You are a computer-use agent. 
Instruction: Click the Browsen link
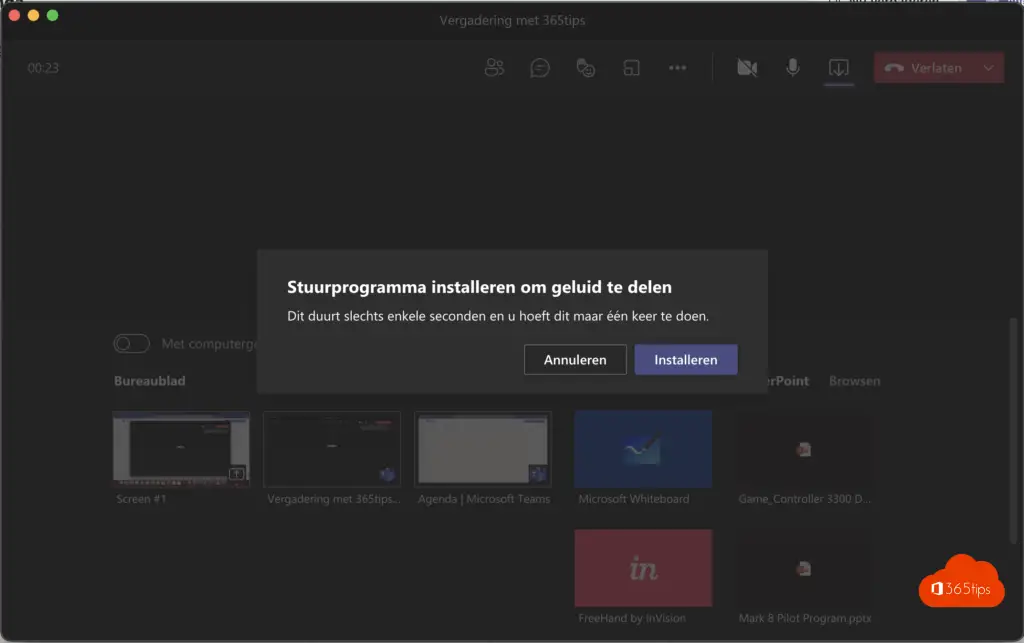pos(854,381)
